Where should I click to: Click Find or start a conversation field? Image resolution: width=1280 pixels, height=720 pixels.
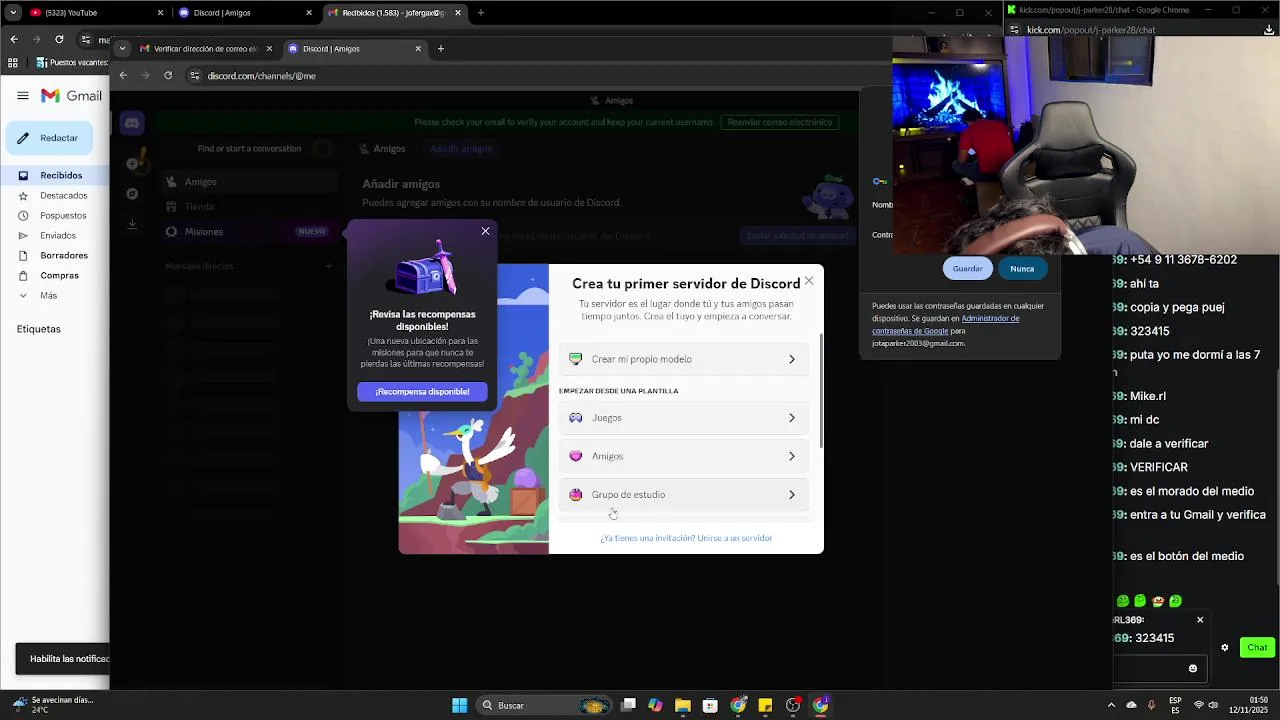250,149
